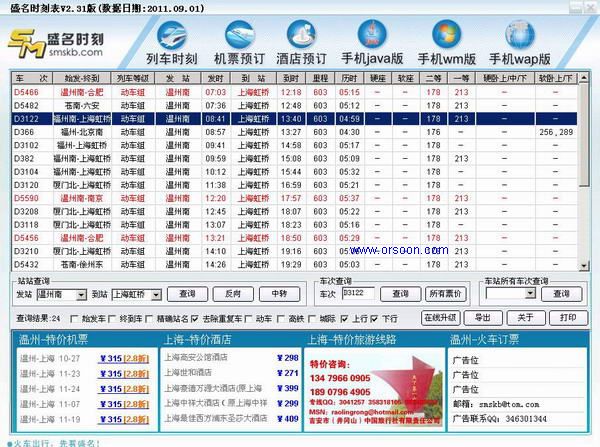The image size is (600, 447).
Task: Expand 发站 station dropdown
Action: click(x=81, y=295)
